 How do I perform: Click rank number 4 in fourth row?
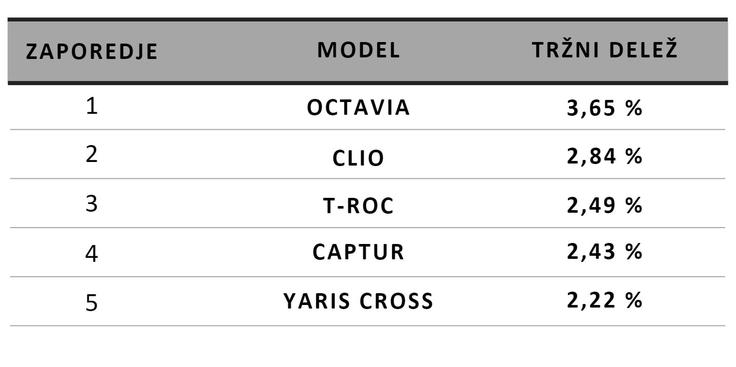[x=92, y=254]
